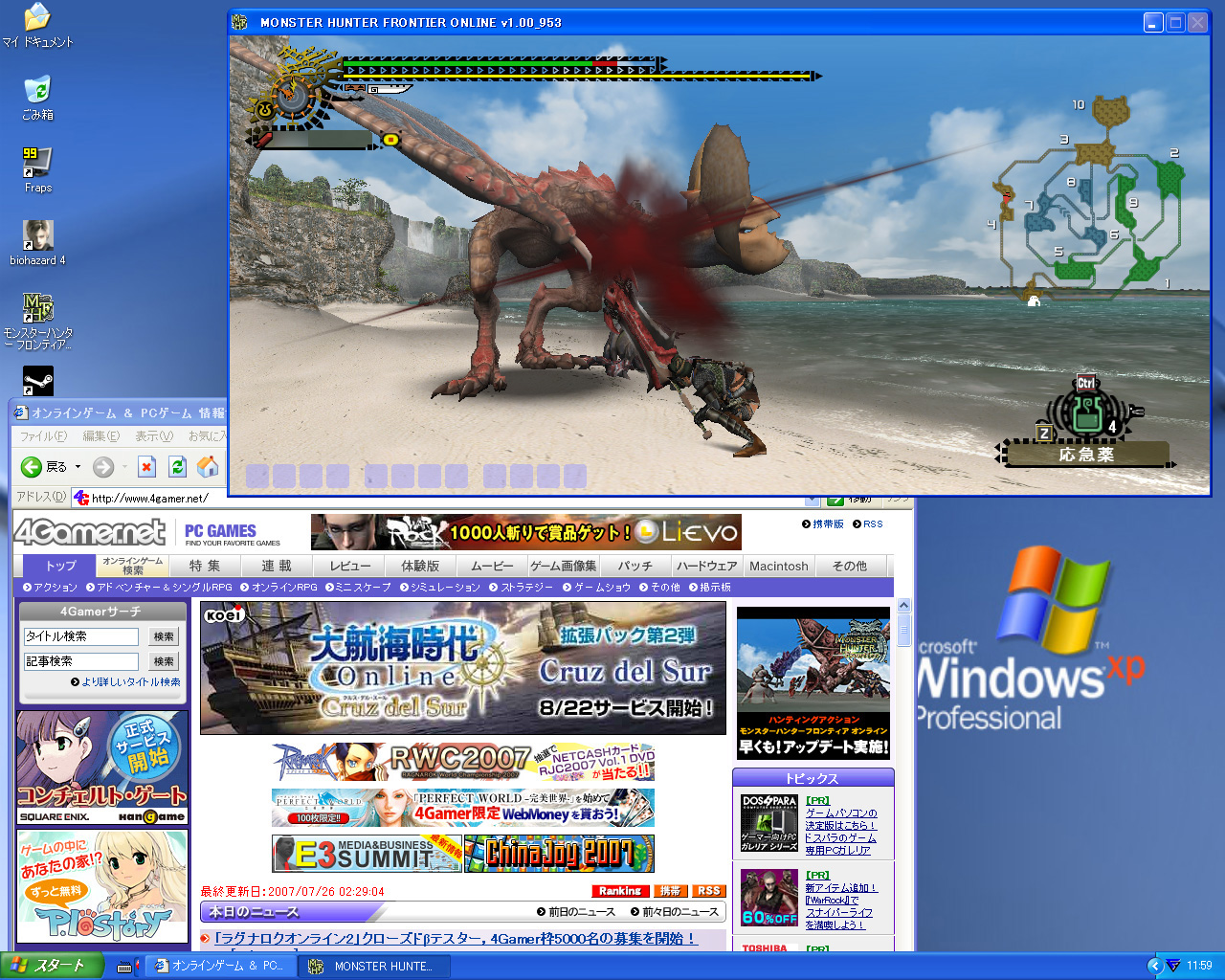This screenshot has width=1225, height=980.
Task: Click the より詳しいタイトル検索 link
Action: pos(125,682)
